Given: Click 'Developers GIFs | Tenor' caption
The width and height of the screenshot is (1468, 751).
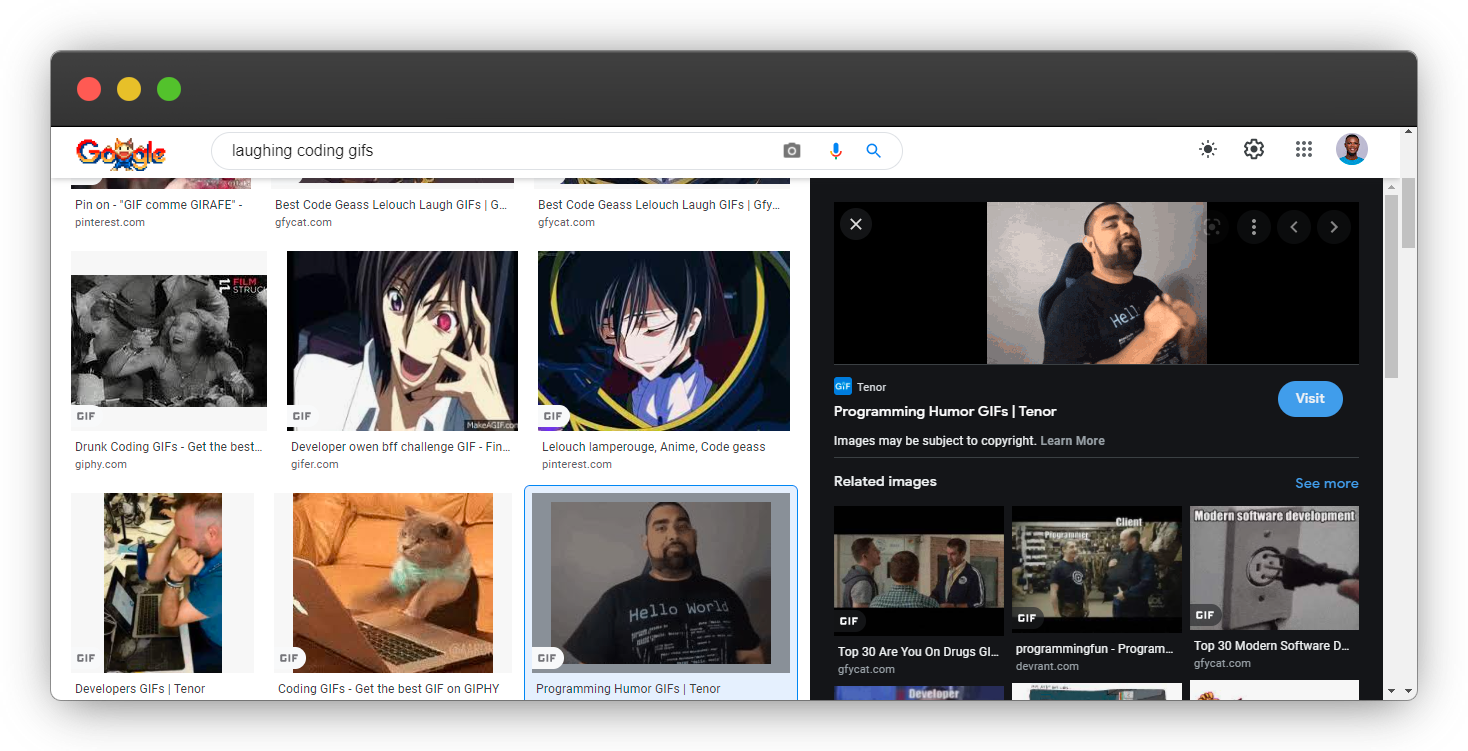Looking at the screenshot, I should tap(140, 689).
